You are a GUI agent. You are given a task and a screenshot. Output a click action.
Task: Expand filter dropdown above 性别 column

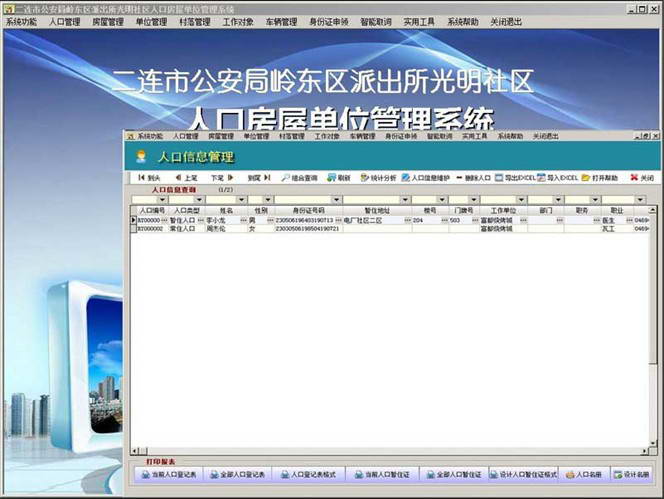268,200
